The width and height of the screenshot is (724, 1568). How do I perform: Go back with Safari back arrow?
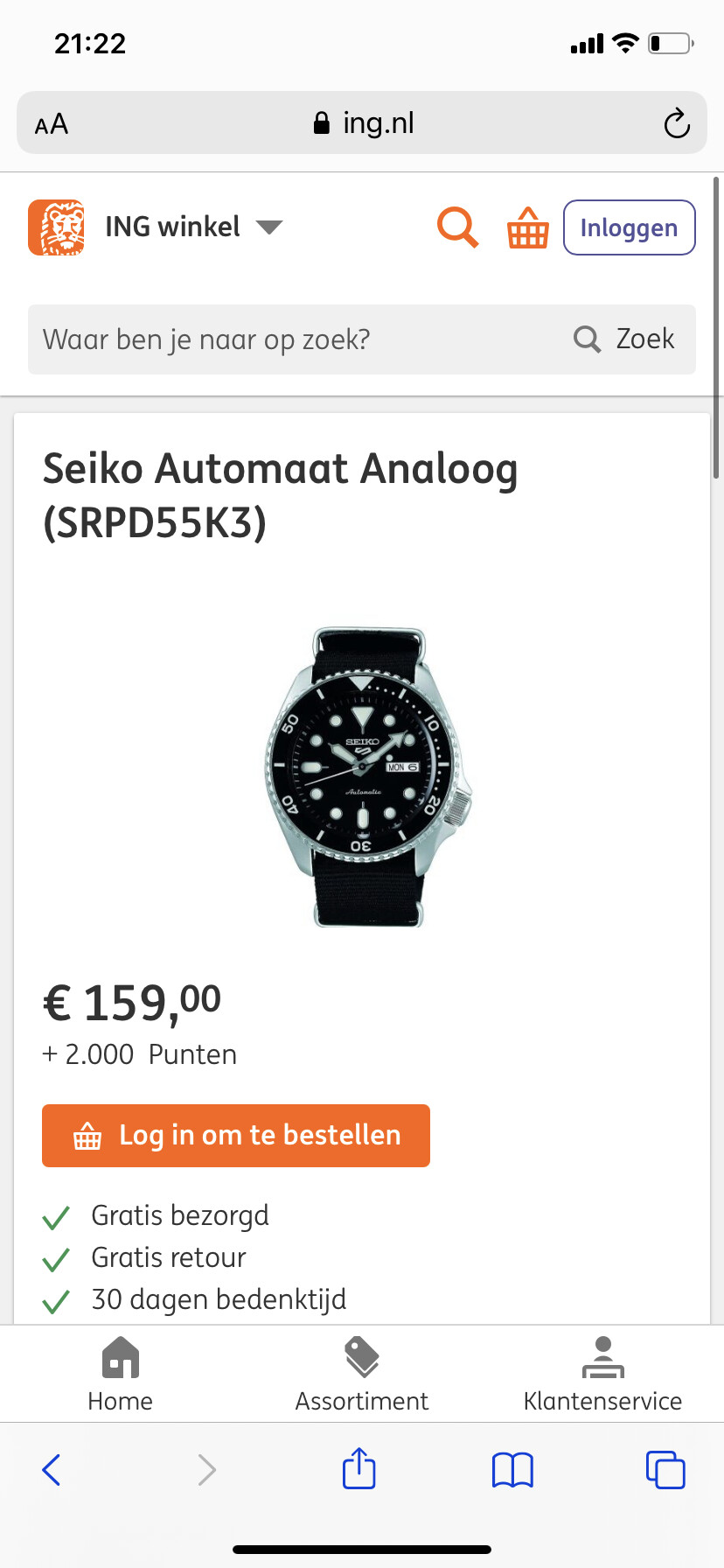click(x=52, y=1470)
